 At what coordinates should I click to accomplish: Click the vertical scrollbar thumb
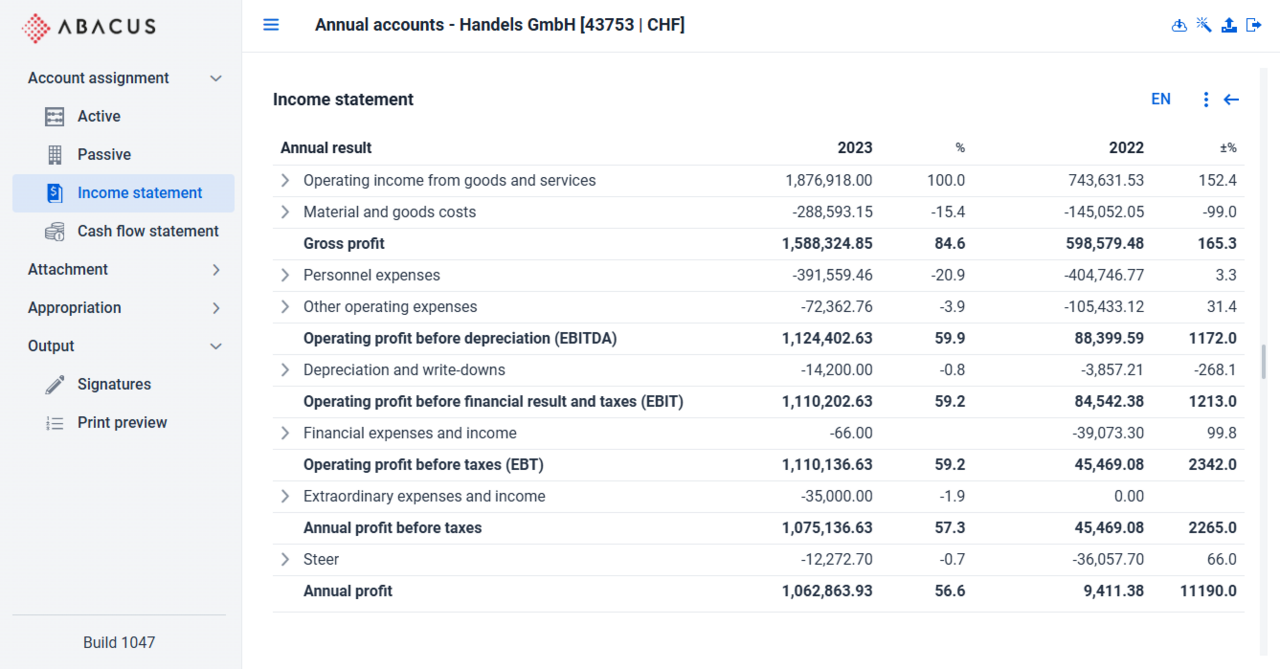(x=1264, y=362)
